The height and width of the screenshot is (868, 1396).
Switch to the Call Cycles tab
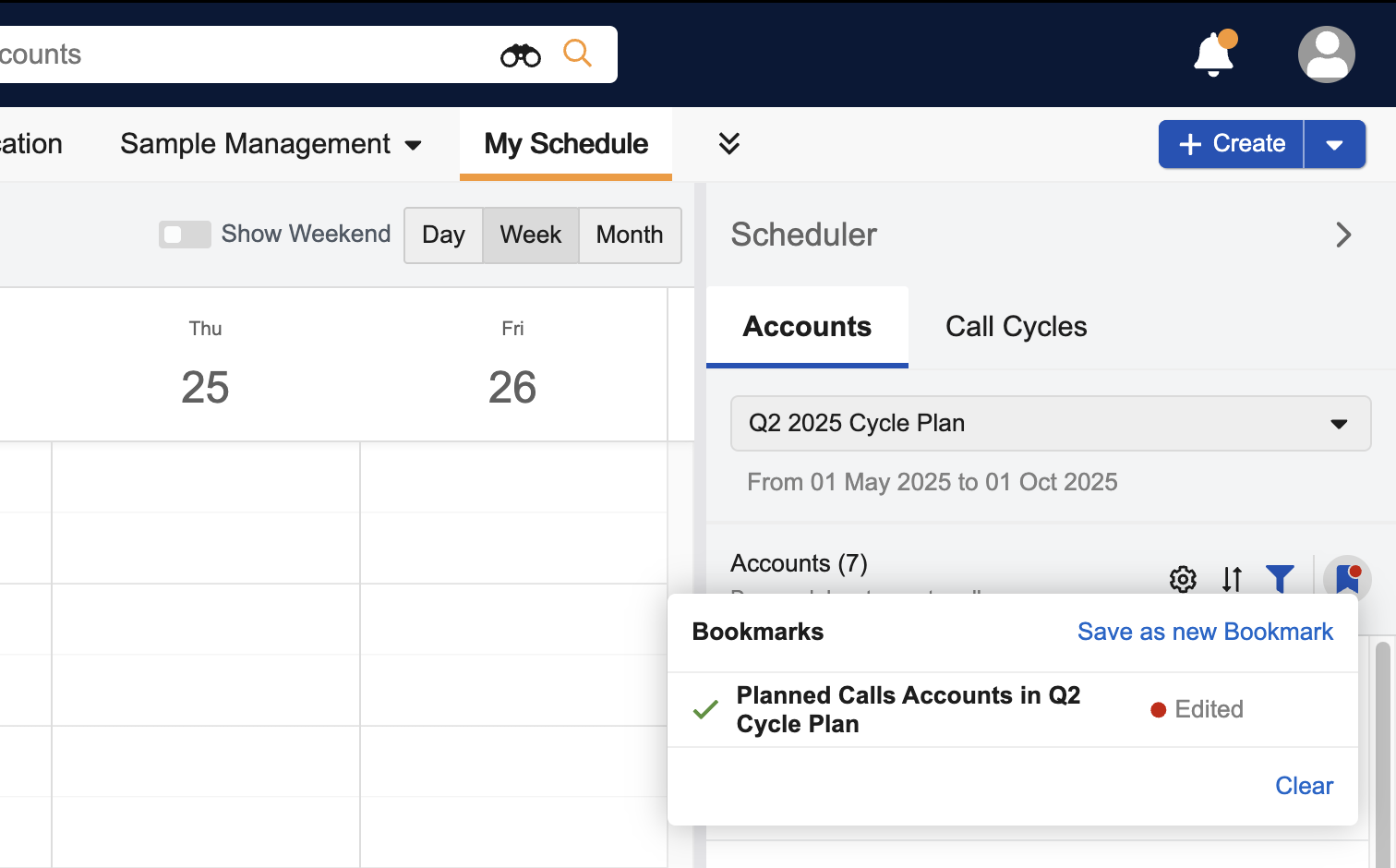tap(1016, 327)
